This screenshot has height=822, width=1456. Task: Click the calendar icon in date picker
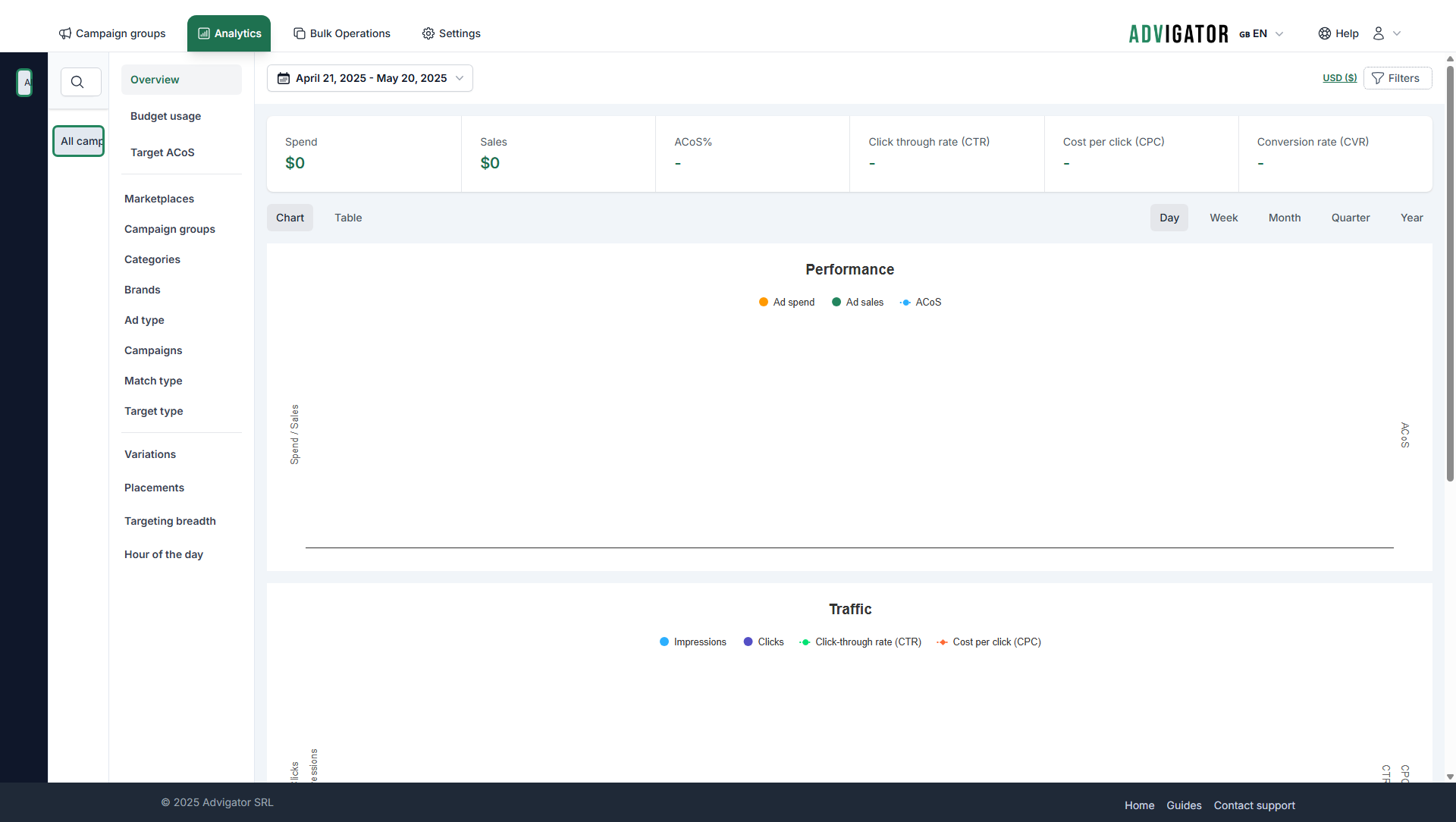point(284,78)
